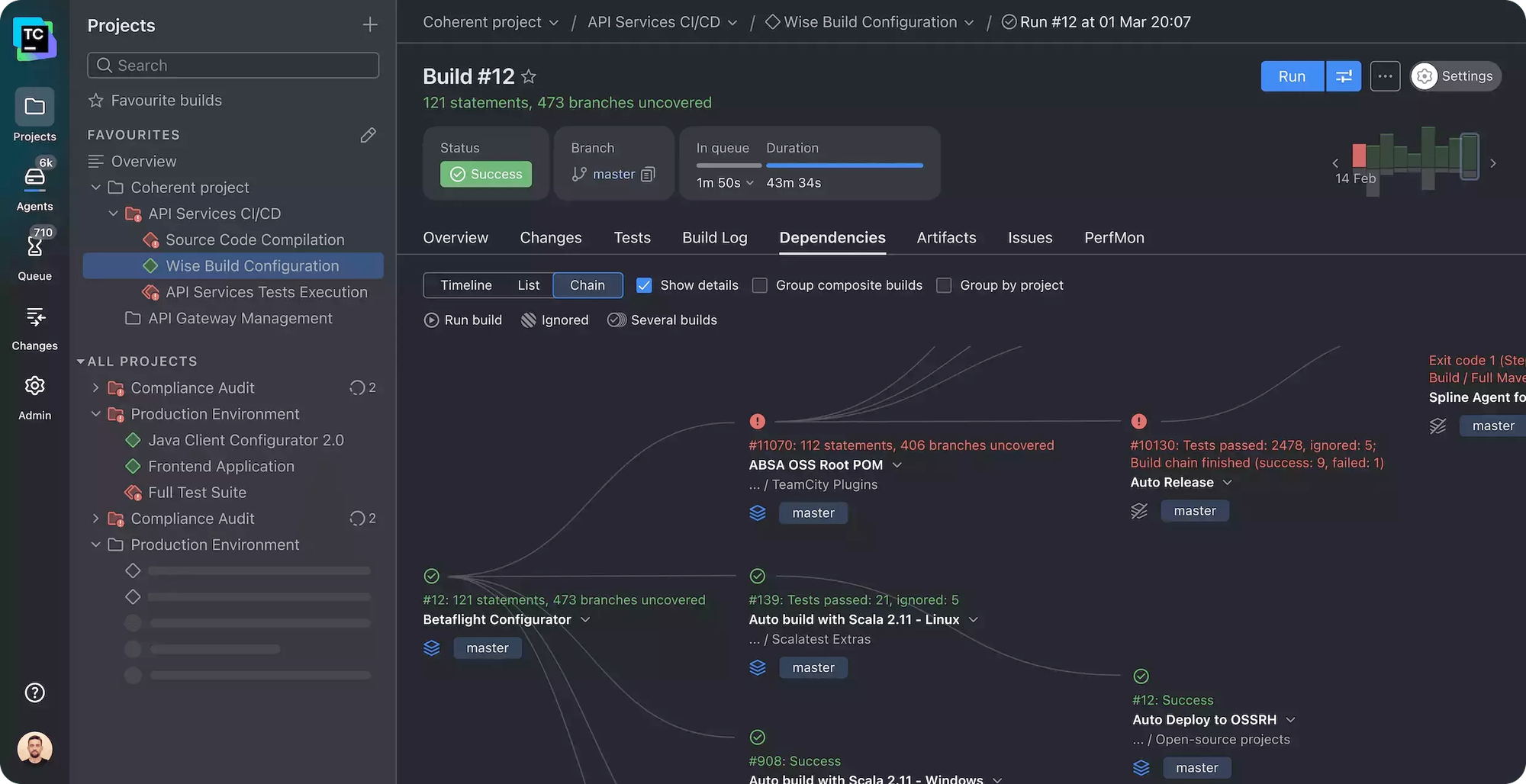This screenshot has height=784, width=1526.
Task: Click the error icon of Auto Release build
Action: pyautogui.click(x=1138, y=421)
